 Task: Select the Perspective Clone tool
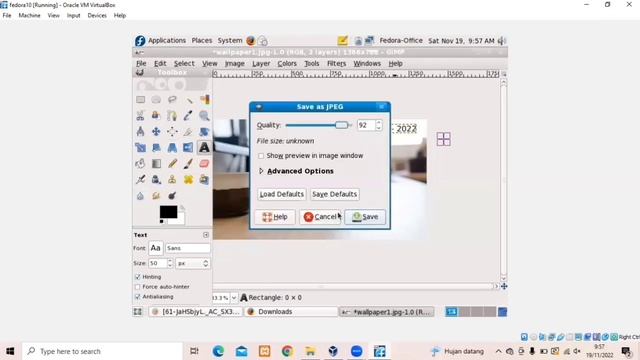(x=204, y=180)
